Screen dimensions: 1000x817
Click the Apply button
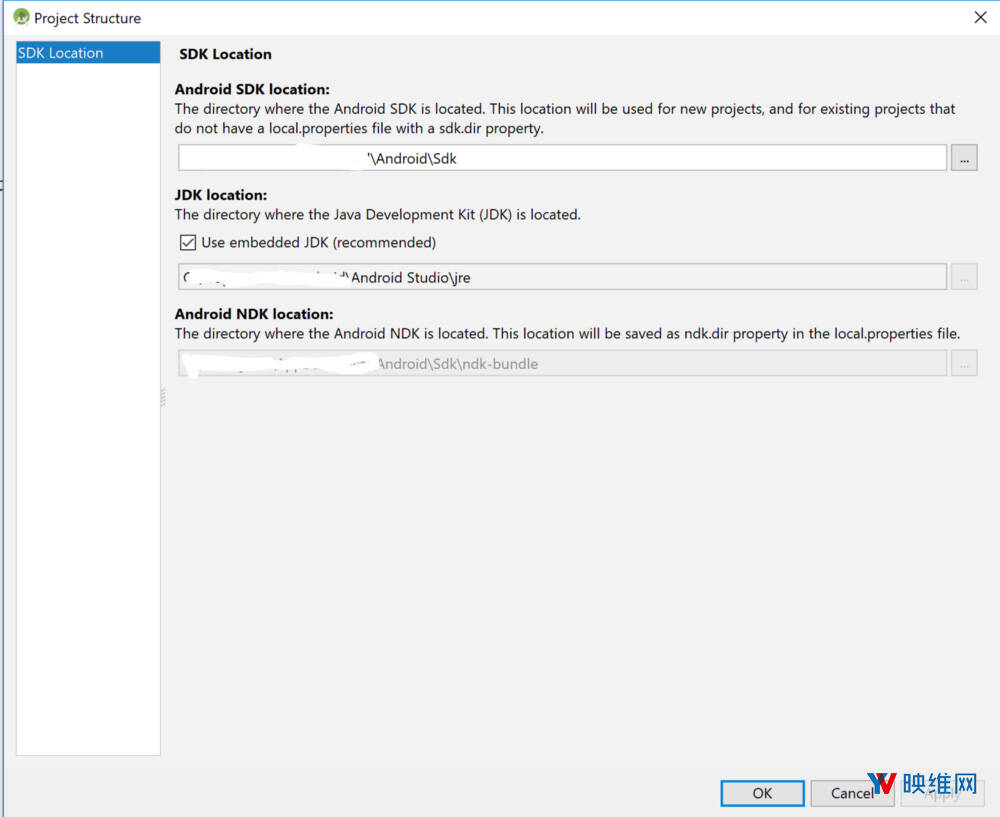[940, 793]
